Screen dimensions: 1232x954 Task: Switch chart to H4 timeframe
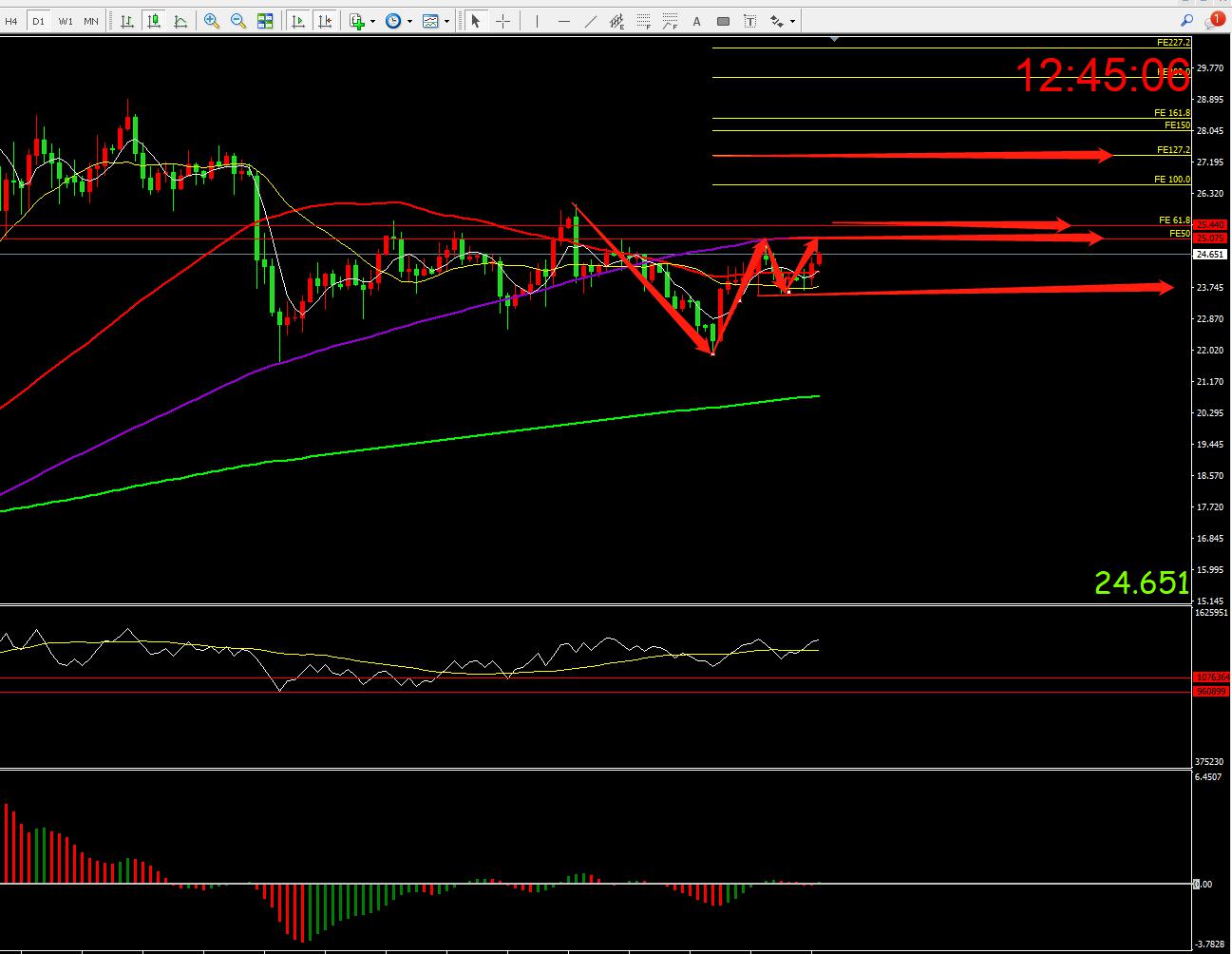point(12,20)
